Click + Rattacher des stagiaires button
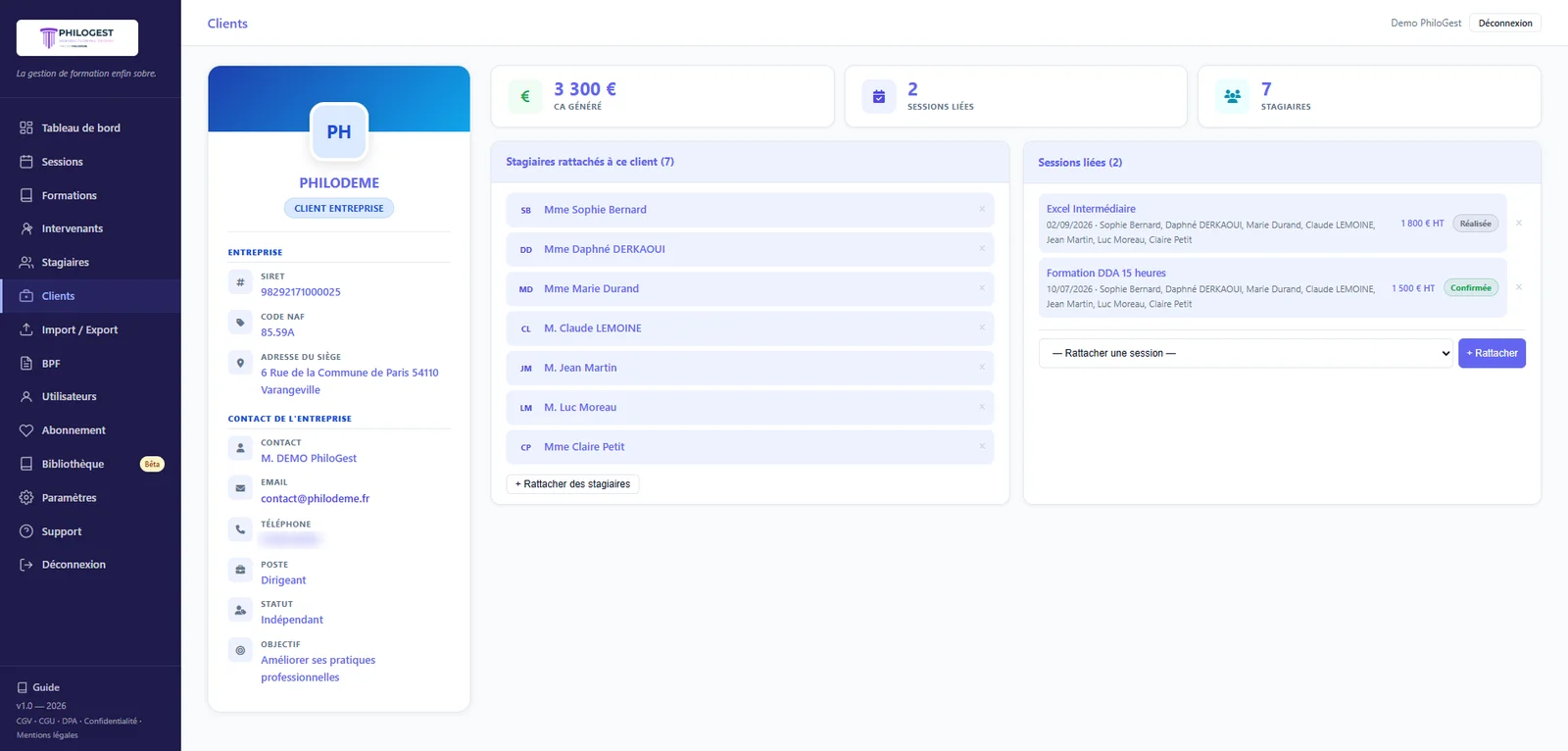 tap(573, 484)
